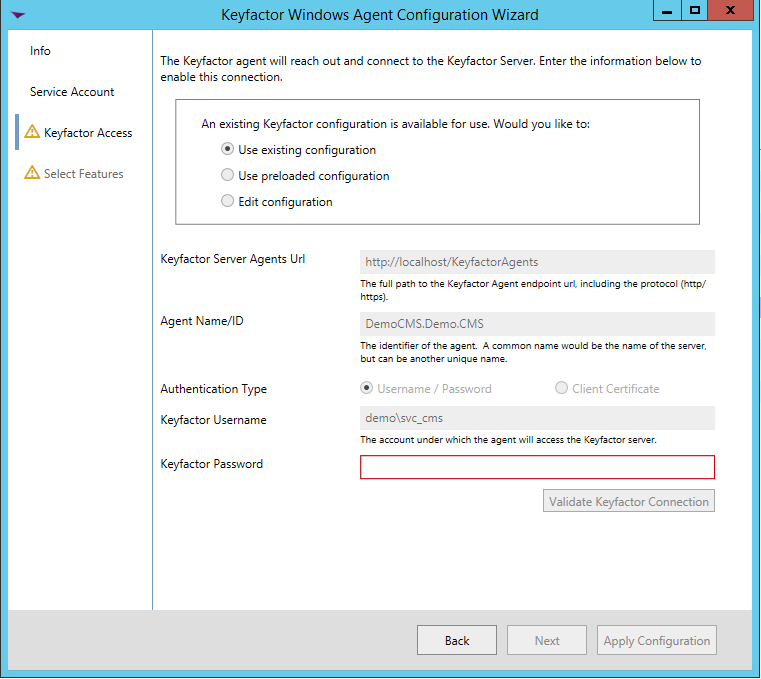The width and height of the screenshot is (761, 679).
Task: Choose Username / Password authentication radio
Action: (x=366, y=388)
